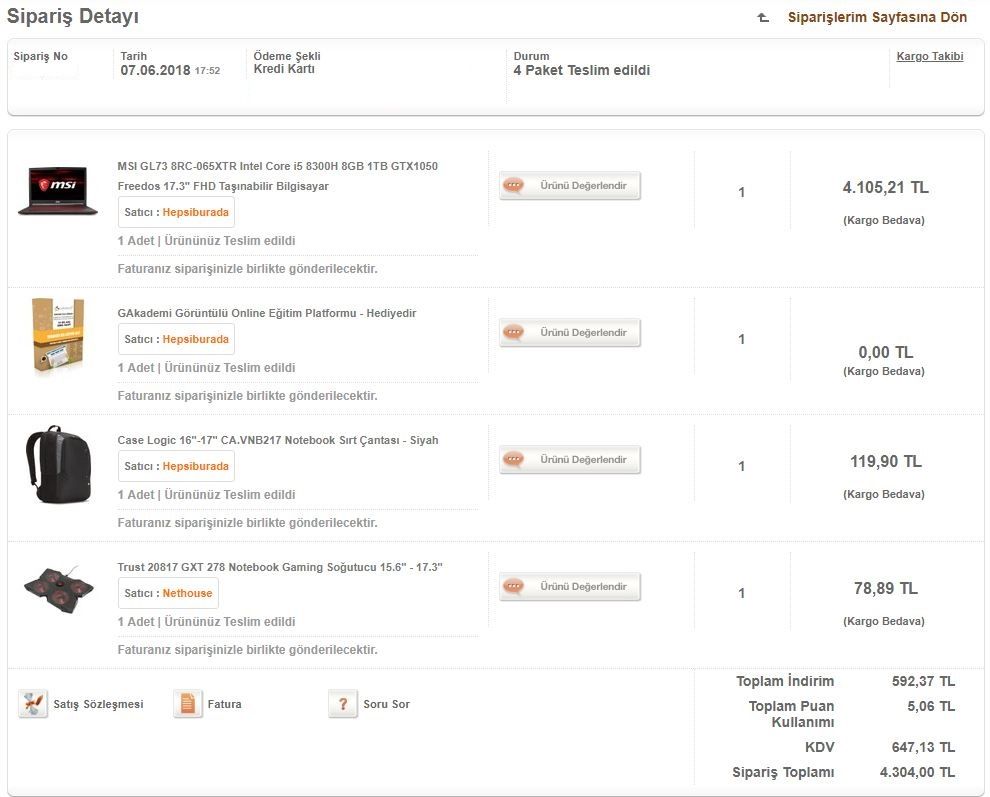Open the MSI laptop product thumbnail
Screen dimensions: 990x797
[x=57, y=190]
